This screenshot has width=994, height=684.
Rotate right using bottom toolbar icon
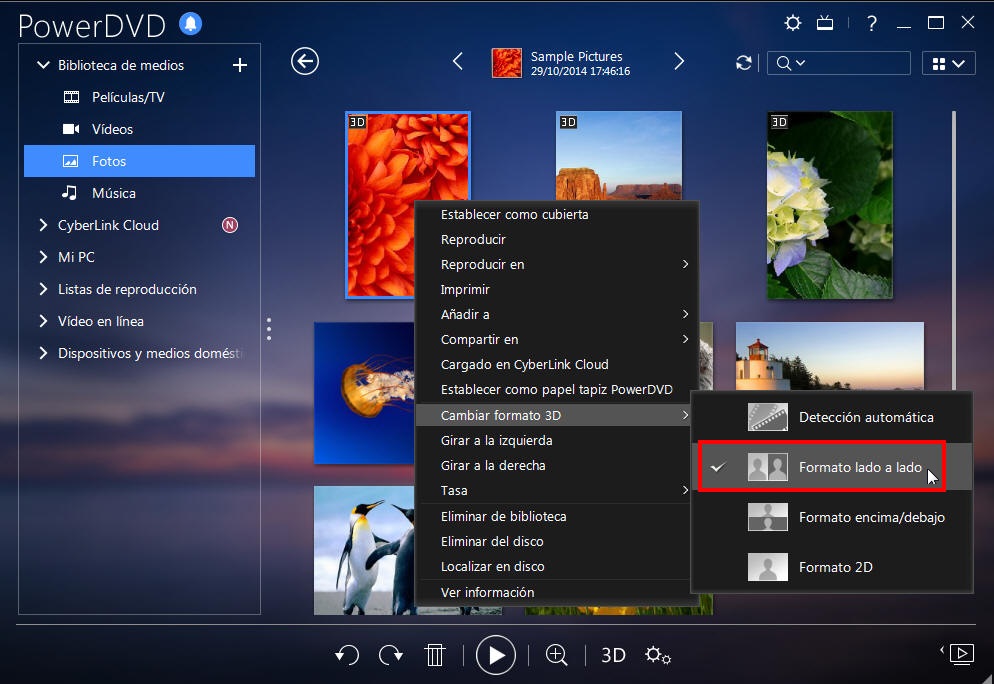pos(390,655)
